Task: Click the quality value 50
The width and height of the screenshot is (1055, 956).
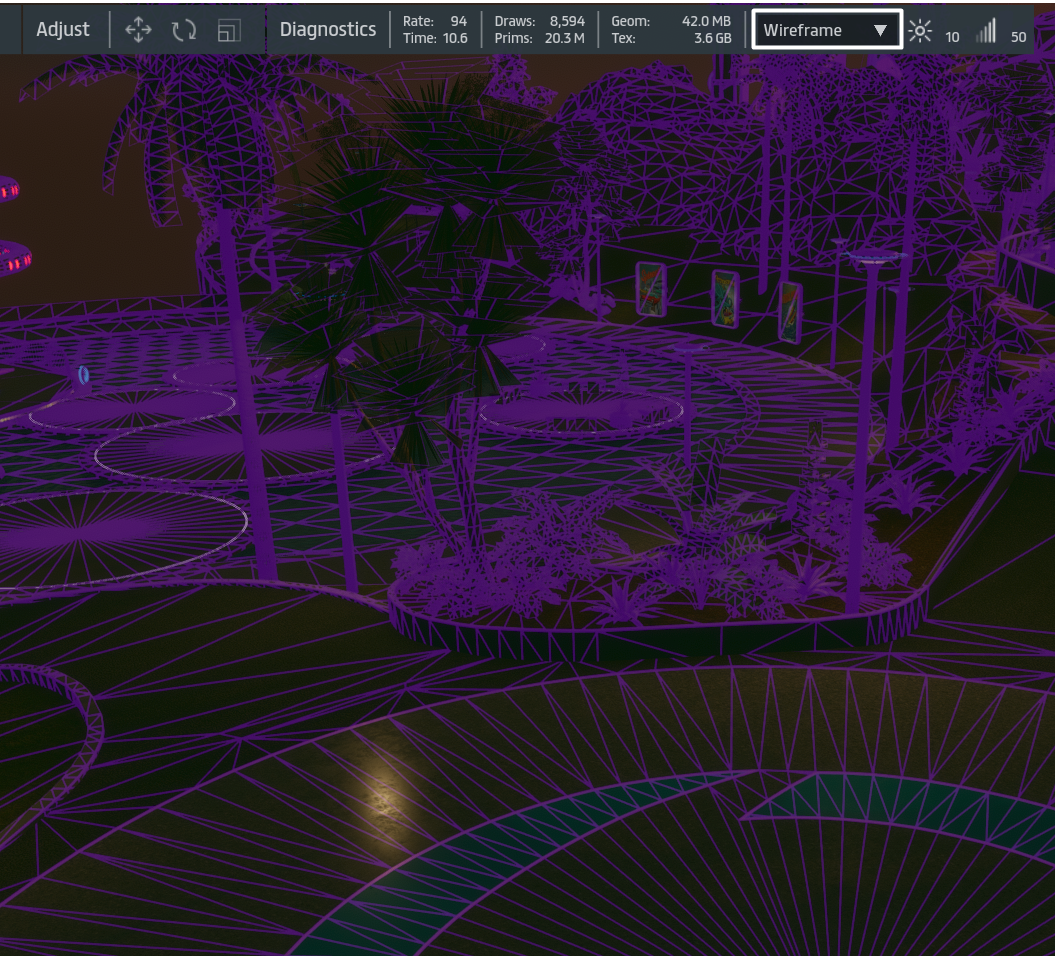Action: (1018, 37)
